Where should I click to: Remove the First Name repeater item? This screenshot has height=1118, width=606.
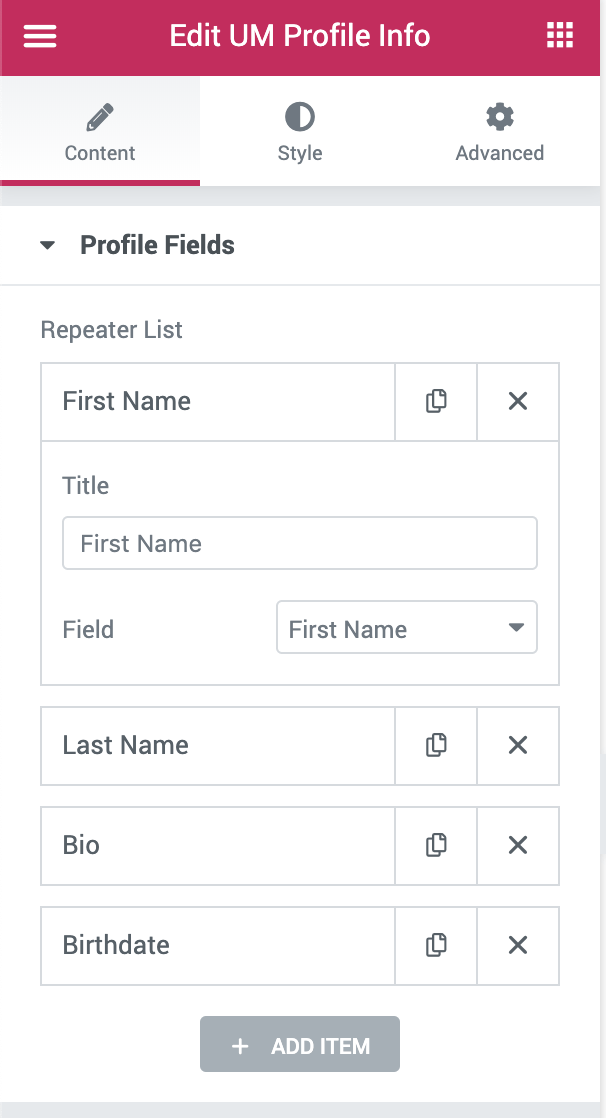(x=518, y=401)
